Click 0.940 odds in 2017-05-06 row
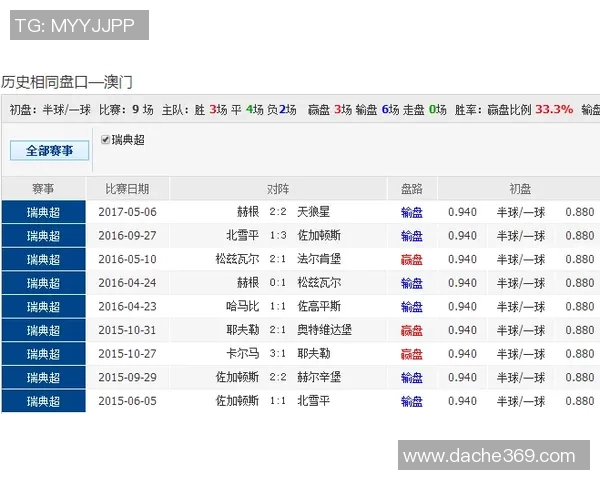The width and height of the screenshot is (600, 480). pyautogui.click(x=462, y=212)
